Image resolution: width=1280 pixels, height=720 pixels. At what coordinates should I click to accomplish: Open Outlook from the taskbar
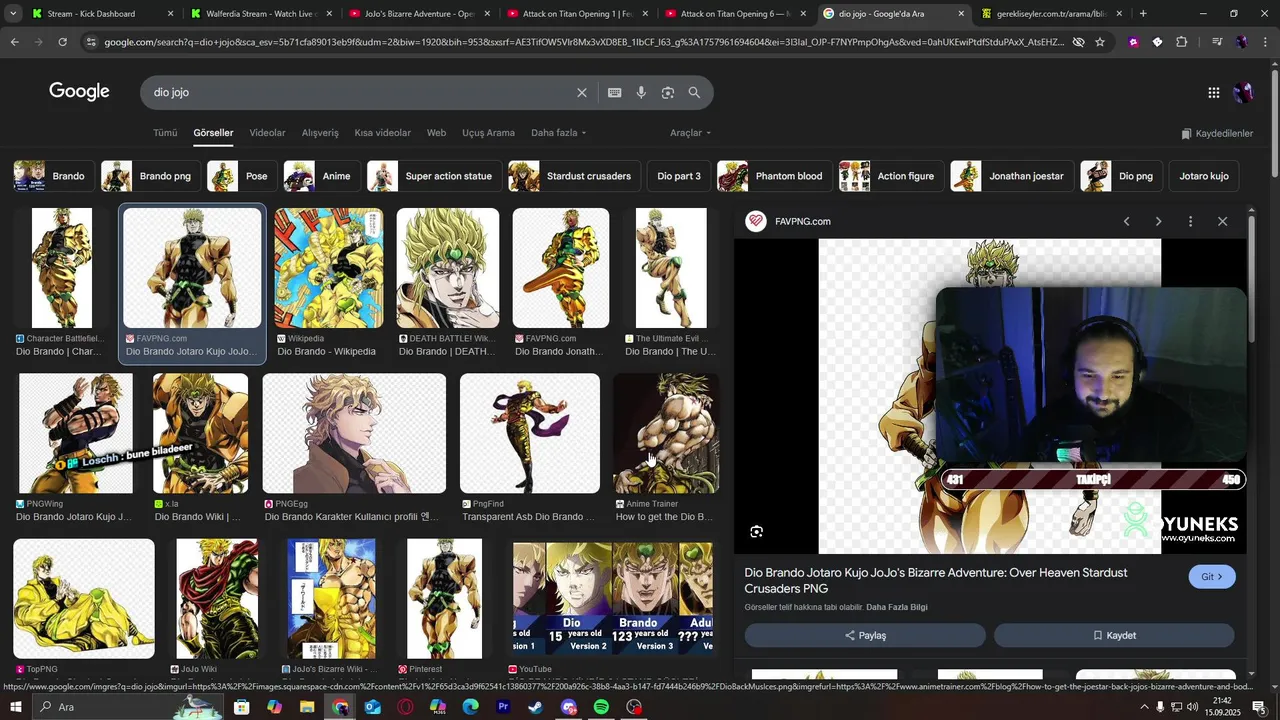pyautogui.click(x=372, y=707)
